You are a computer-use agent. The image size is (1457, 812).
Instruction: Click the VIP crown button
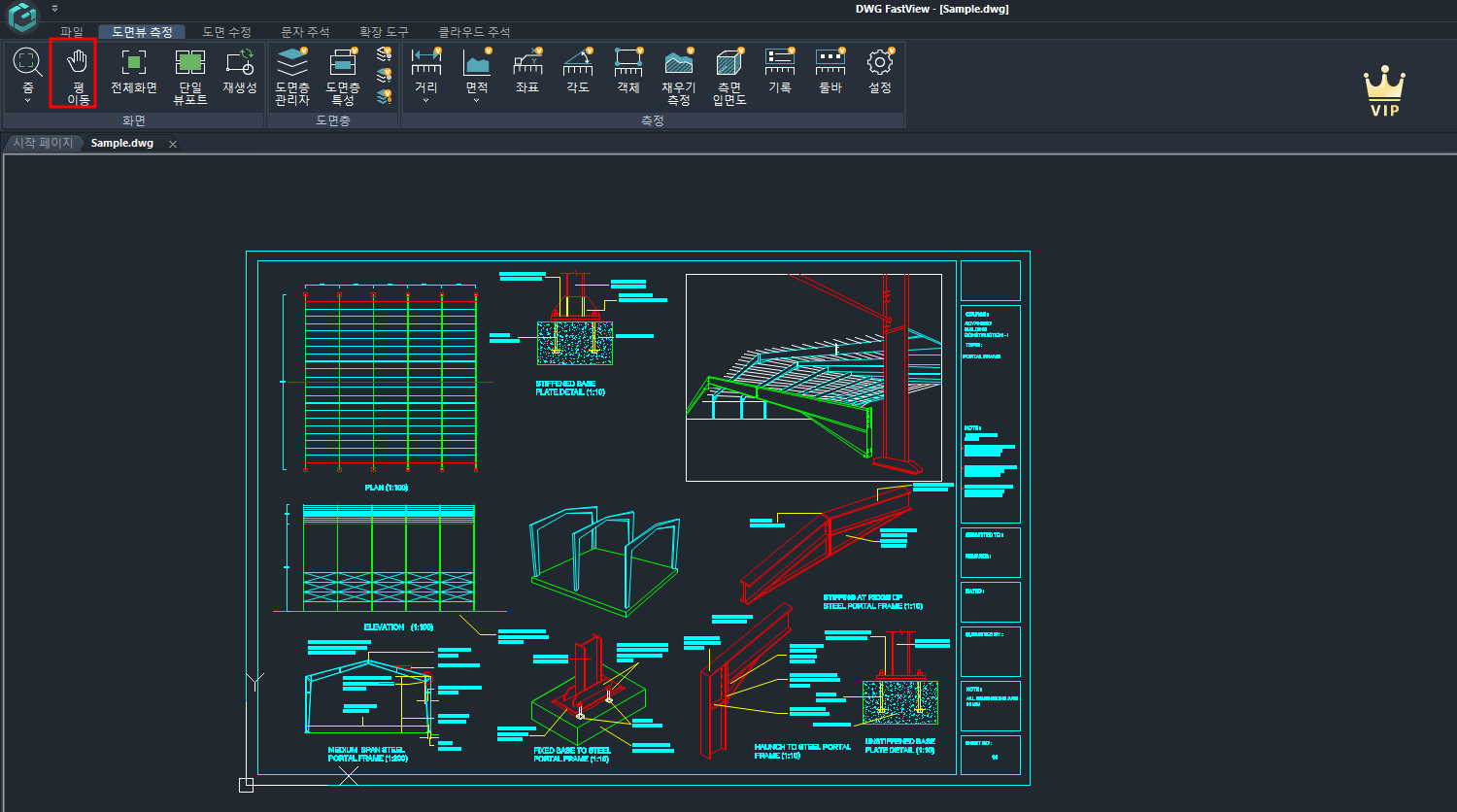pos(1383,87)
